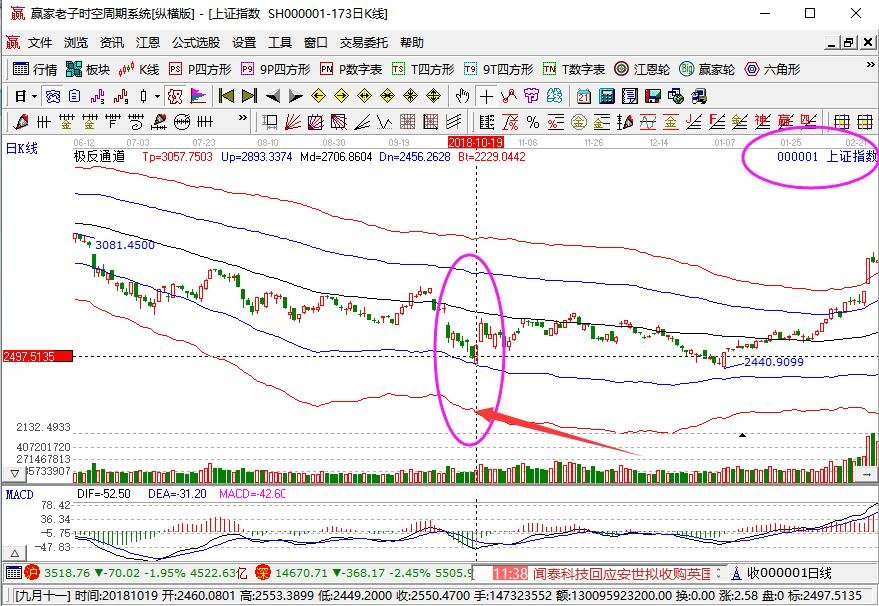The width and height of the screenshot is (879, 606).
Task: Click the 闻泰科技 scrolling news headline
Action: click(622, 573)
